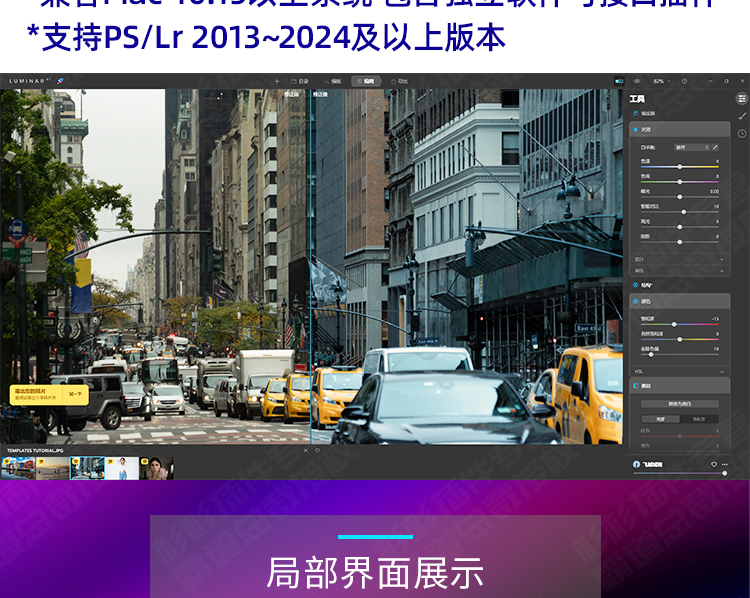The height and width of the screenshot is (598, 750).
Task: Open the 导出 Export tab
Action: [x=399, y=81]
